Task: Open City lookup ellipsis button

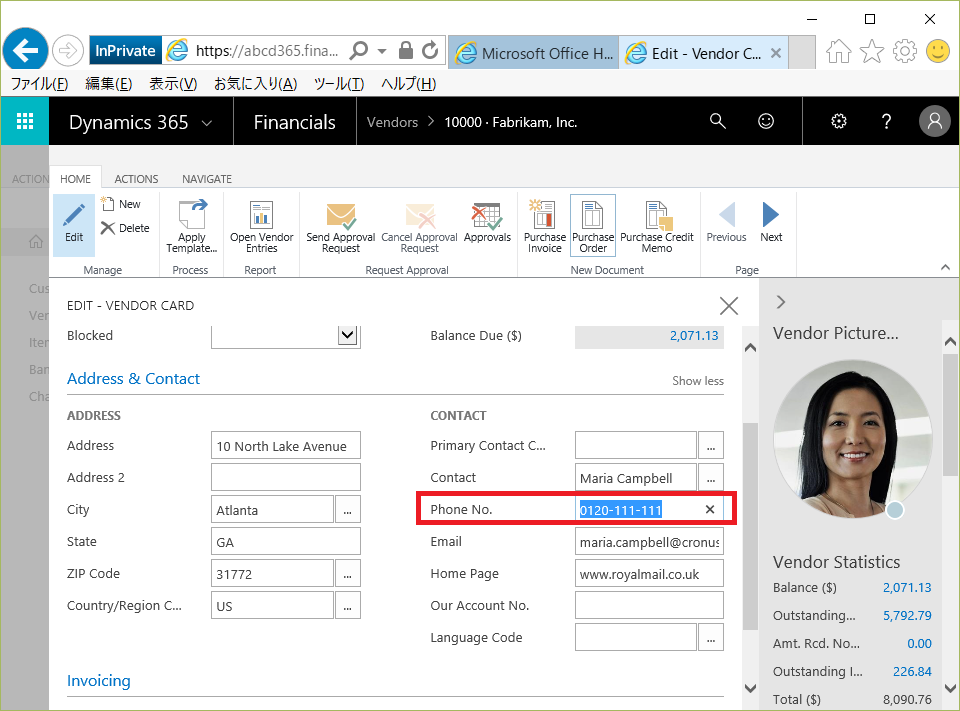Action: 348,510
